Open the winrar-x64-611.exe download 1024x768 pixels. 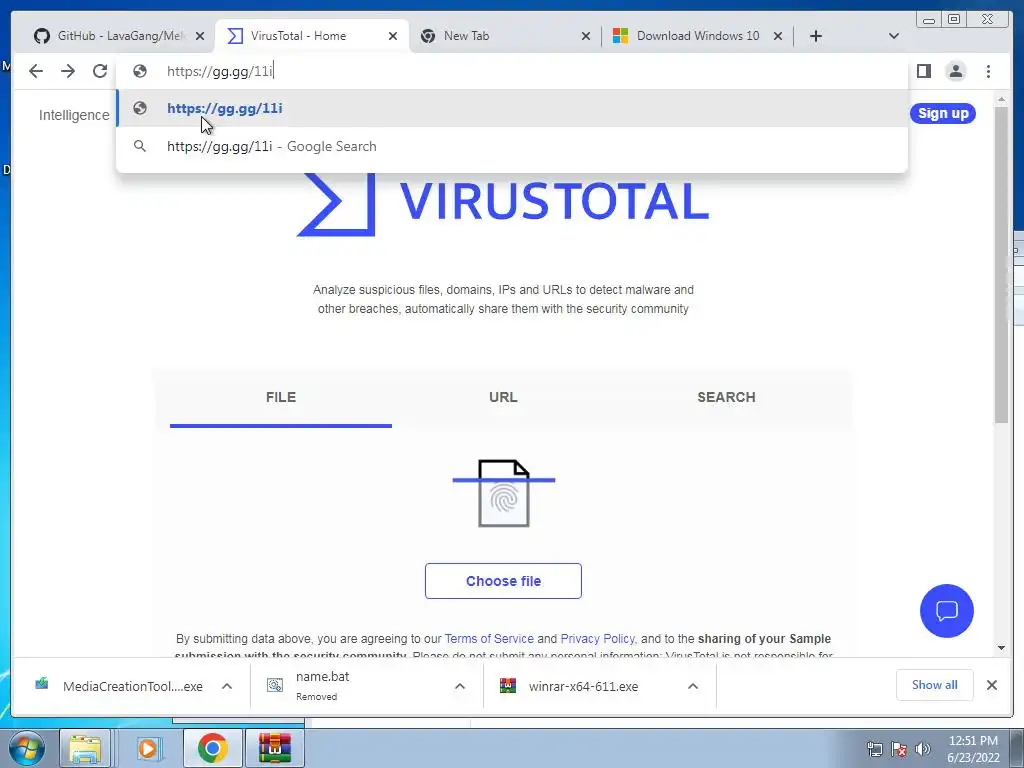(583, 686)
